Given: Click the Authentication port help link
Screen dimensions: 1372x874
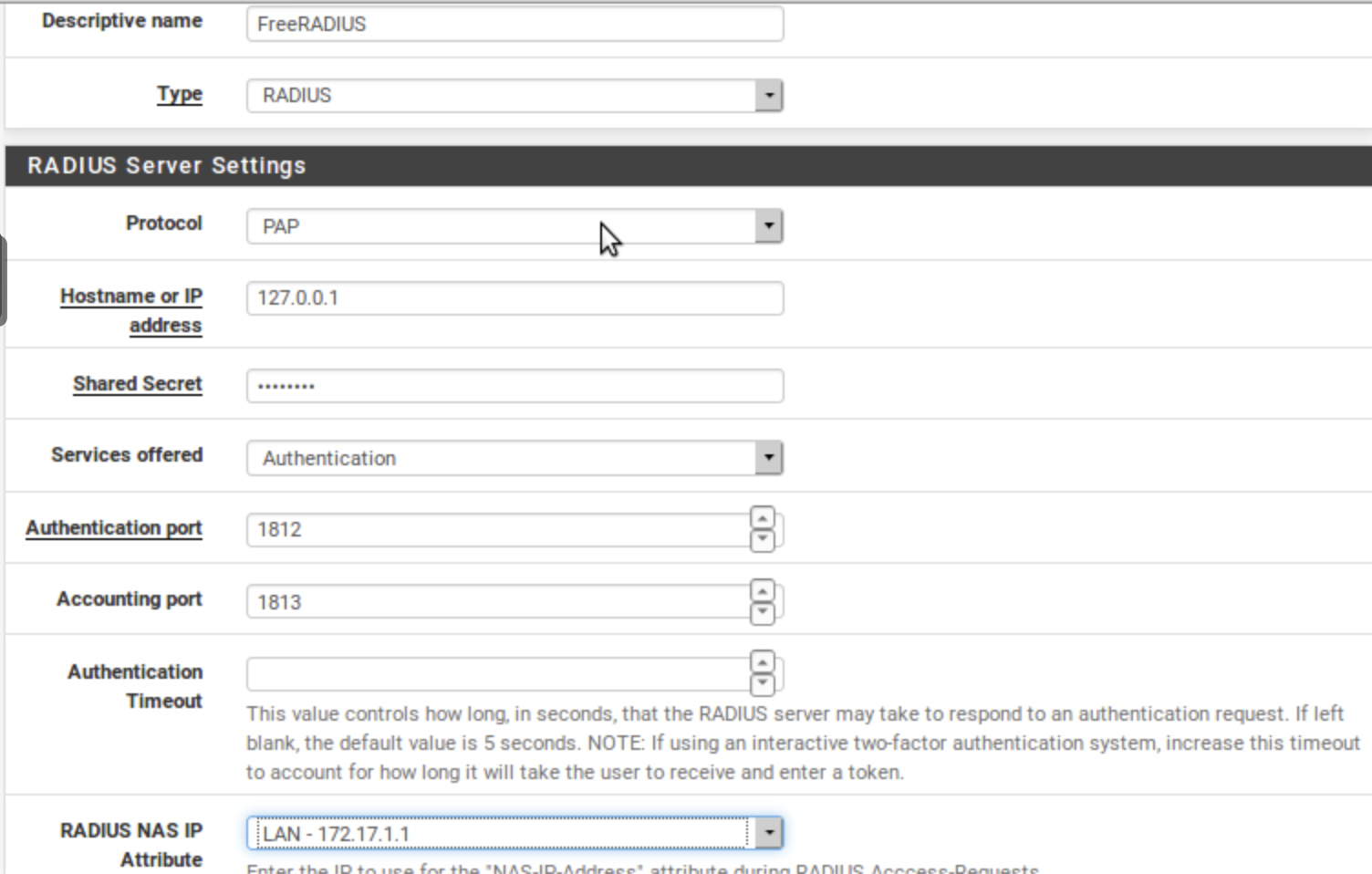Looking at the screenshot, I should coord(113,527).
